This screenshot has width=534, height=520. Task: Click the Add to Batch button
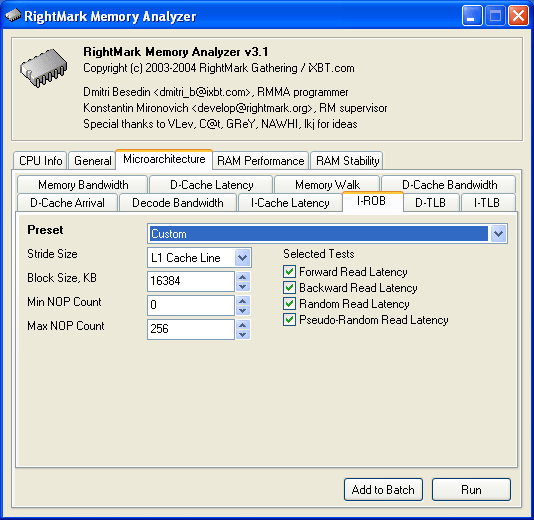click(x=383, y=489)
